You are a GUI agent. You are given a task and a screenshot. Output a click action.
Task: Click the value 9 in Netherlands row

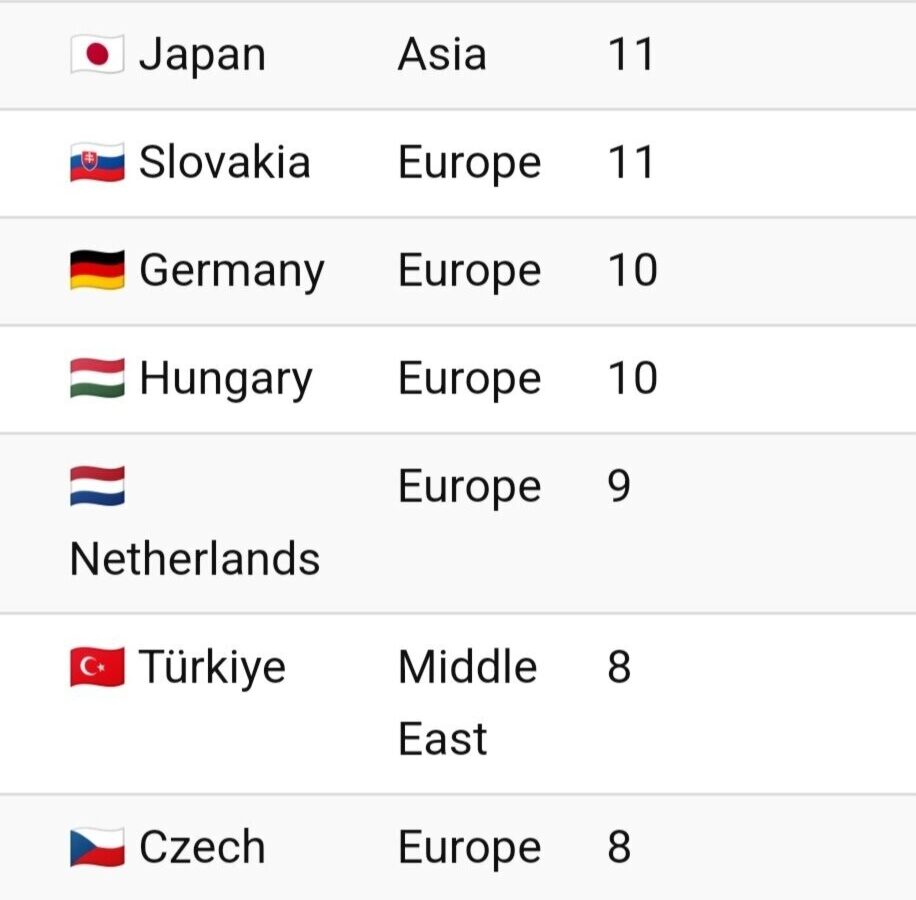coord(619,486)
